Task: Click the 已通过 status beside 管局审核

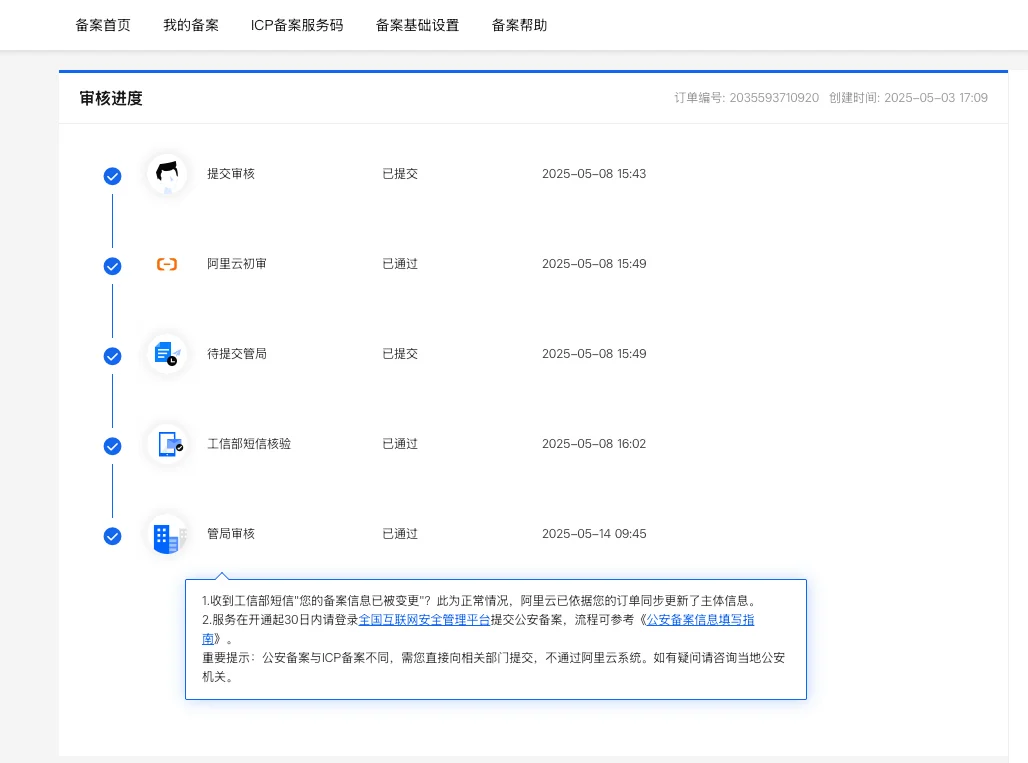Action: (399, 533)
